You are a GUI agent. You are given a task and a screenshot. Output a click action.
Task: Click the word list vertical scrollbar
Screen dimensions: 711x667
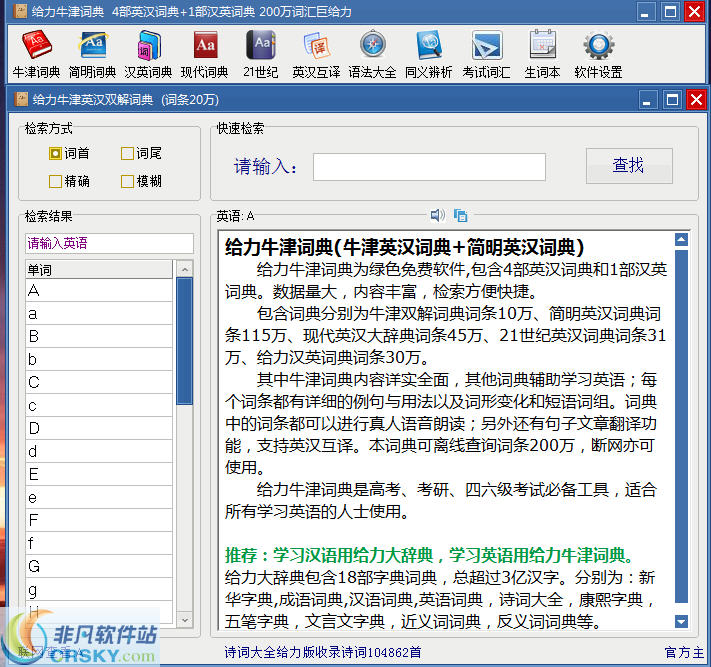184,340
